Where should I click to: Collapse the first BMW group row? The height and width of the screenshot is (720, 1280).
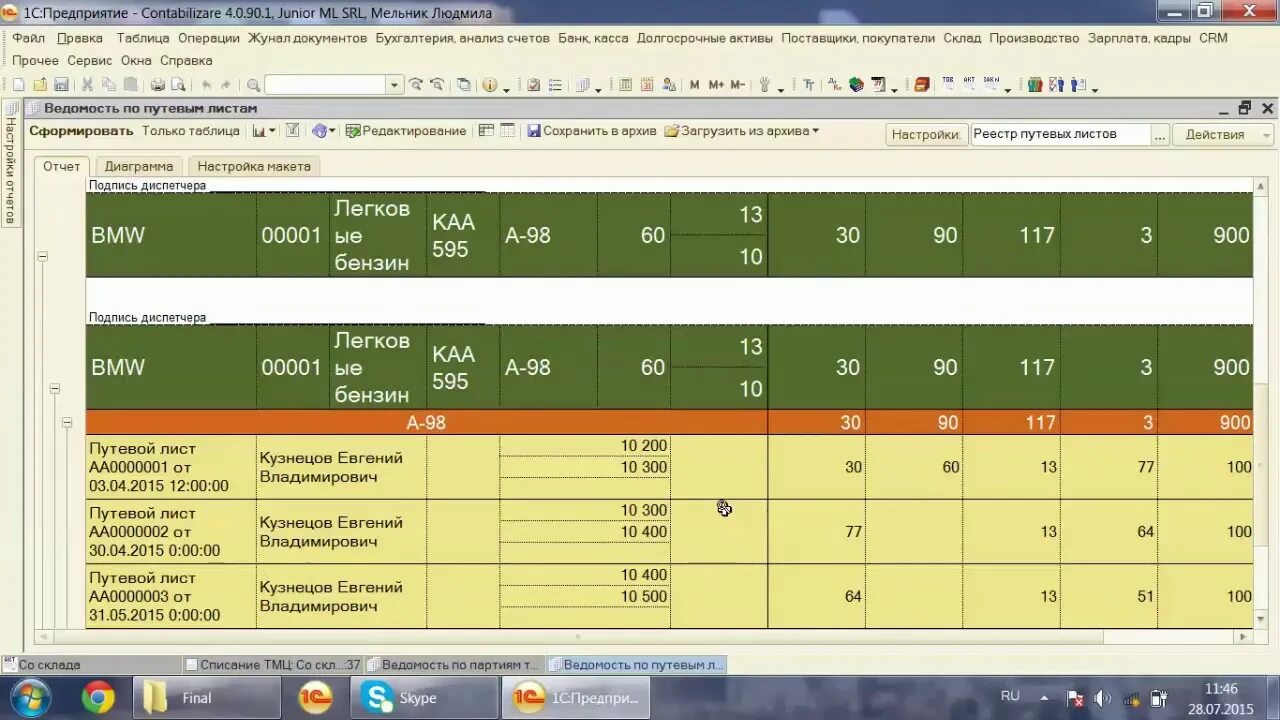42,256
